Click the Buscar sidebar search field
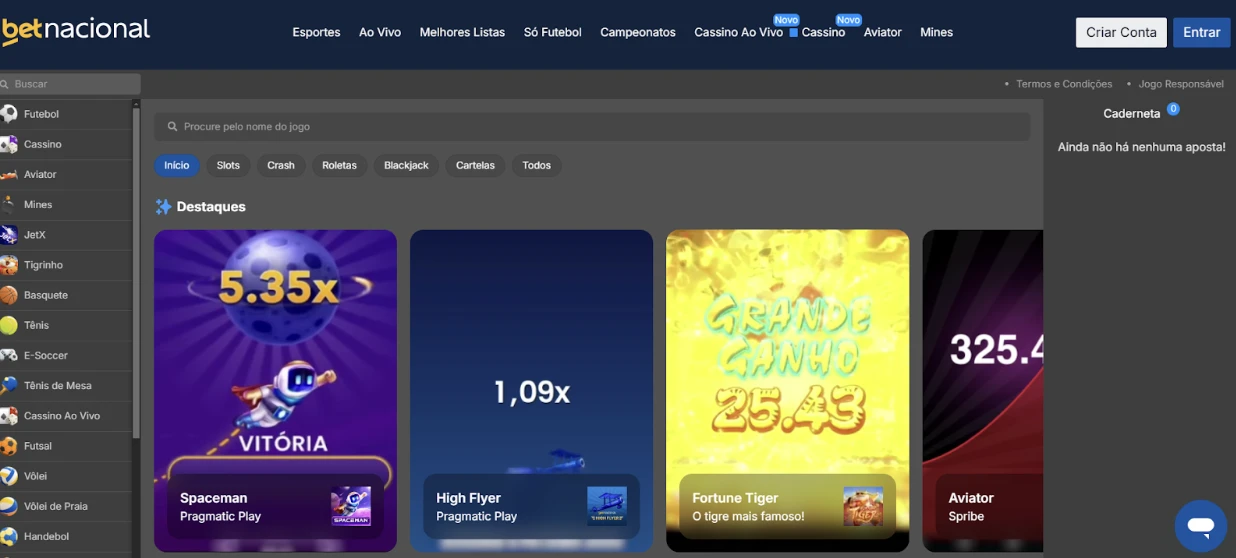The image size is (1236, 558). pos(70,84)
